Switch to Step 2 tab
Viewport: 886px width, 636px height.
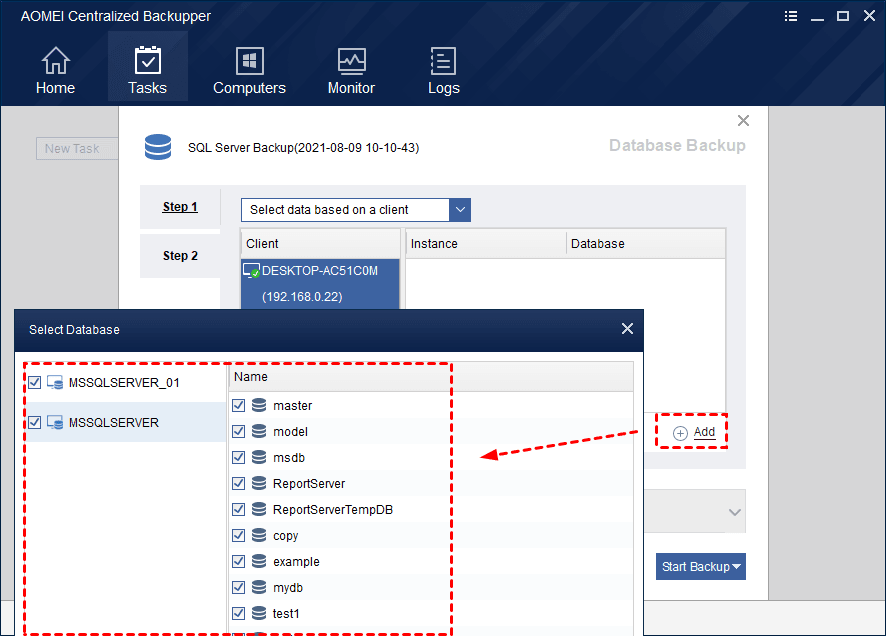click(180, 256)
